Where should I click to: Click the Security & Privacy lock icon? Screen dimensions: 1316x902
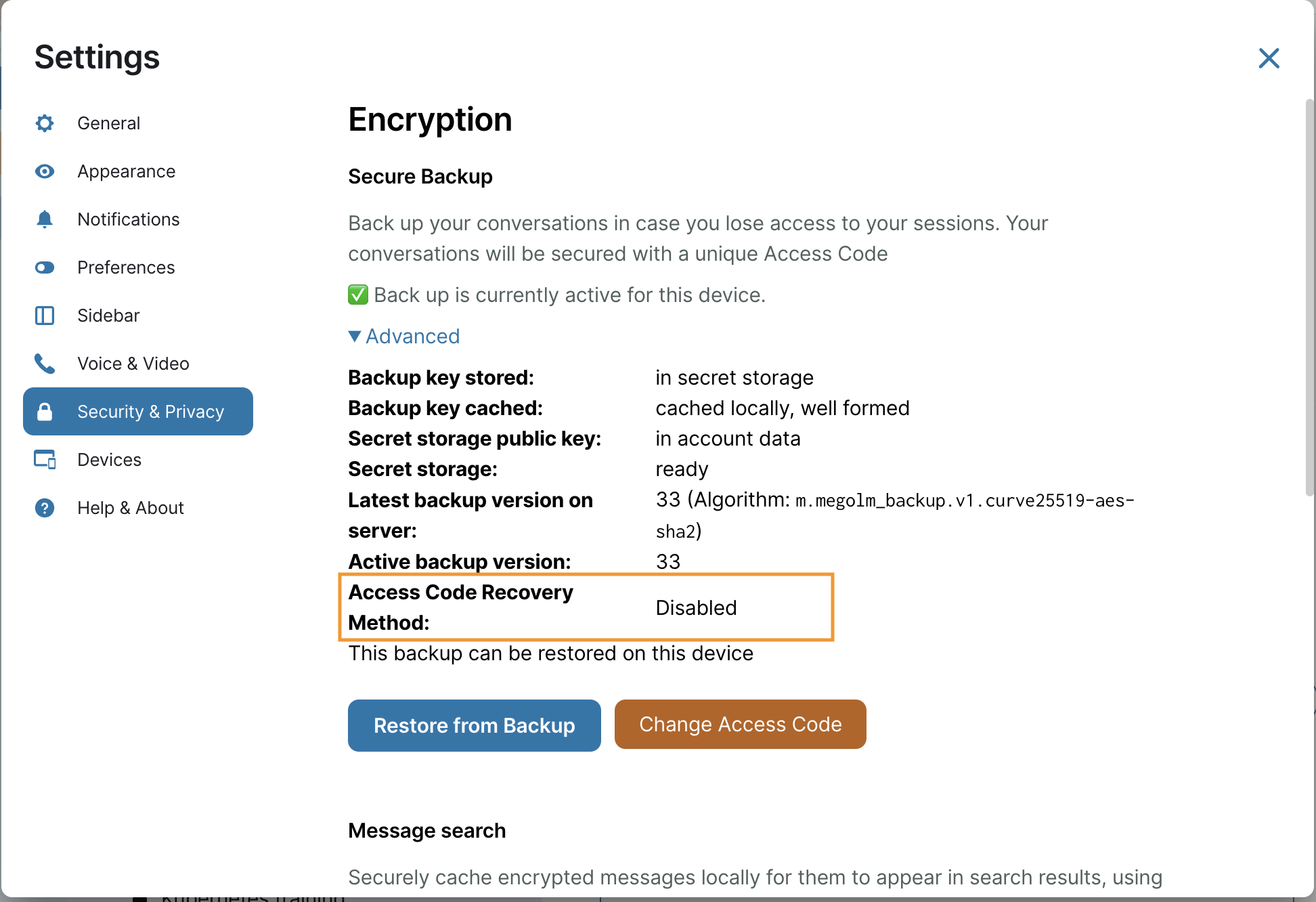pos(45,412)
